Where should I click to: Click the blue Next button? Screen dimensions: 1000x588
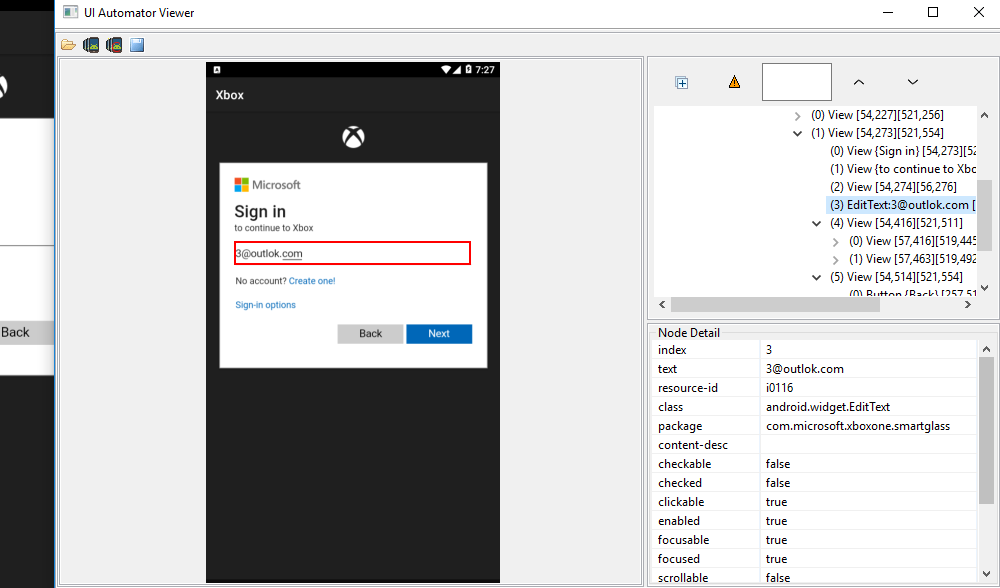click(439, 334)
